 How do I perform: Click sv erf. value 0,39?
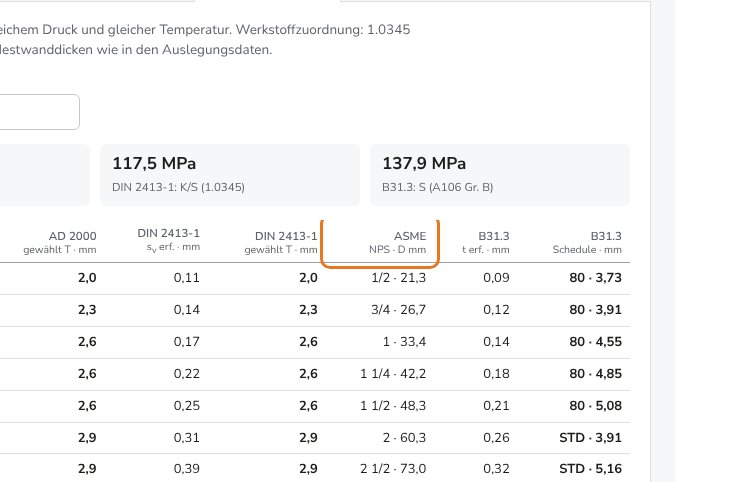pos(187,469)
